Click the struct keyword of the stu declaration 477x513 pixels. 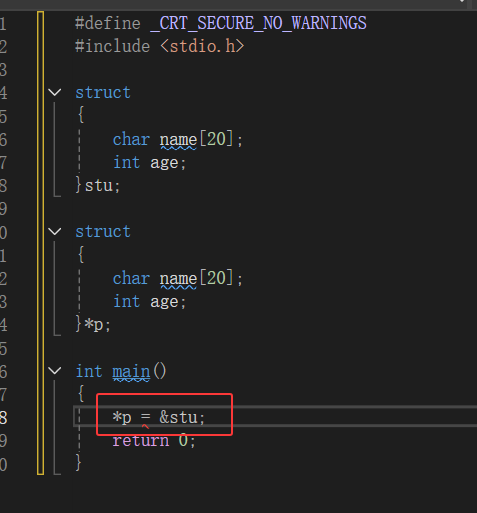click(103, 92)
